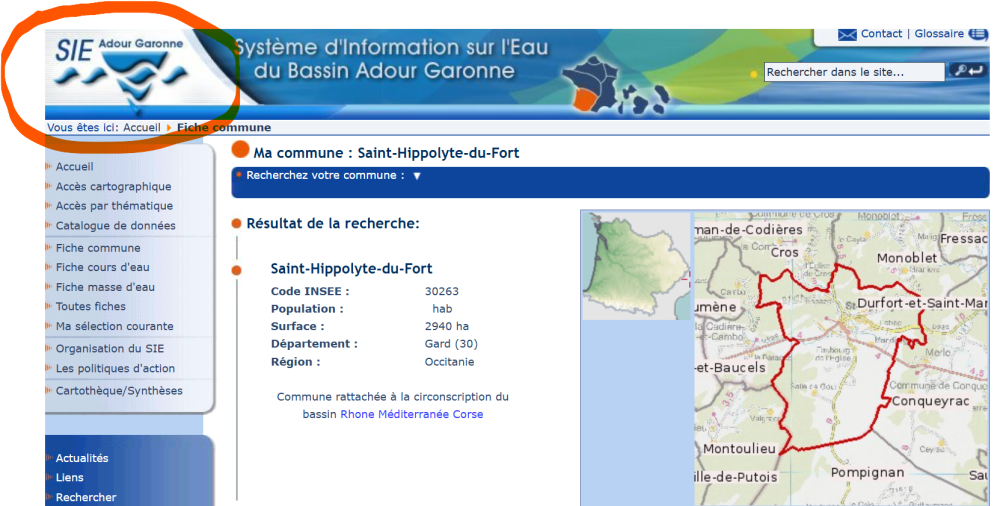Open Ma sélection courante in the sidebar
1000x506 pixels.
[x=114, y=327]
